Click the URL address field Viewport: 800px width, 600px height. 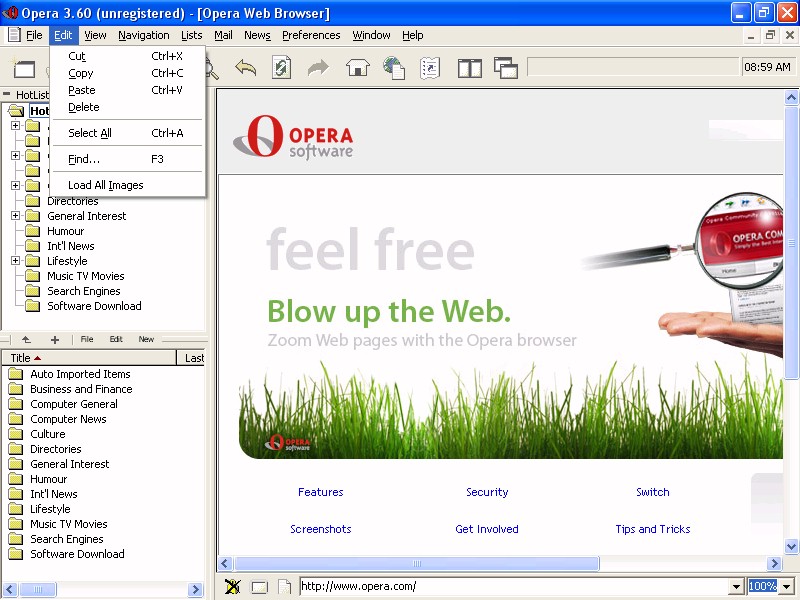click(514, 587)
